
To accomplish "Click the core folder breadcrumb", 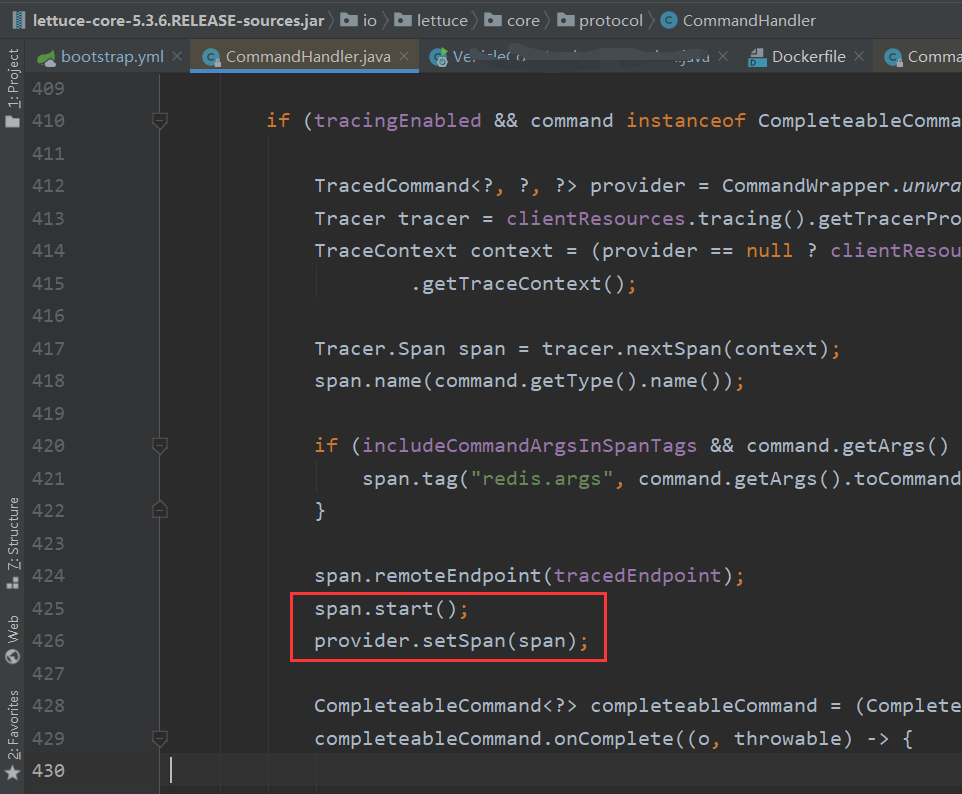I will click(512, 20).
